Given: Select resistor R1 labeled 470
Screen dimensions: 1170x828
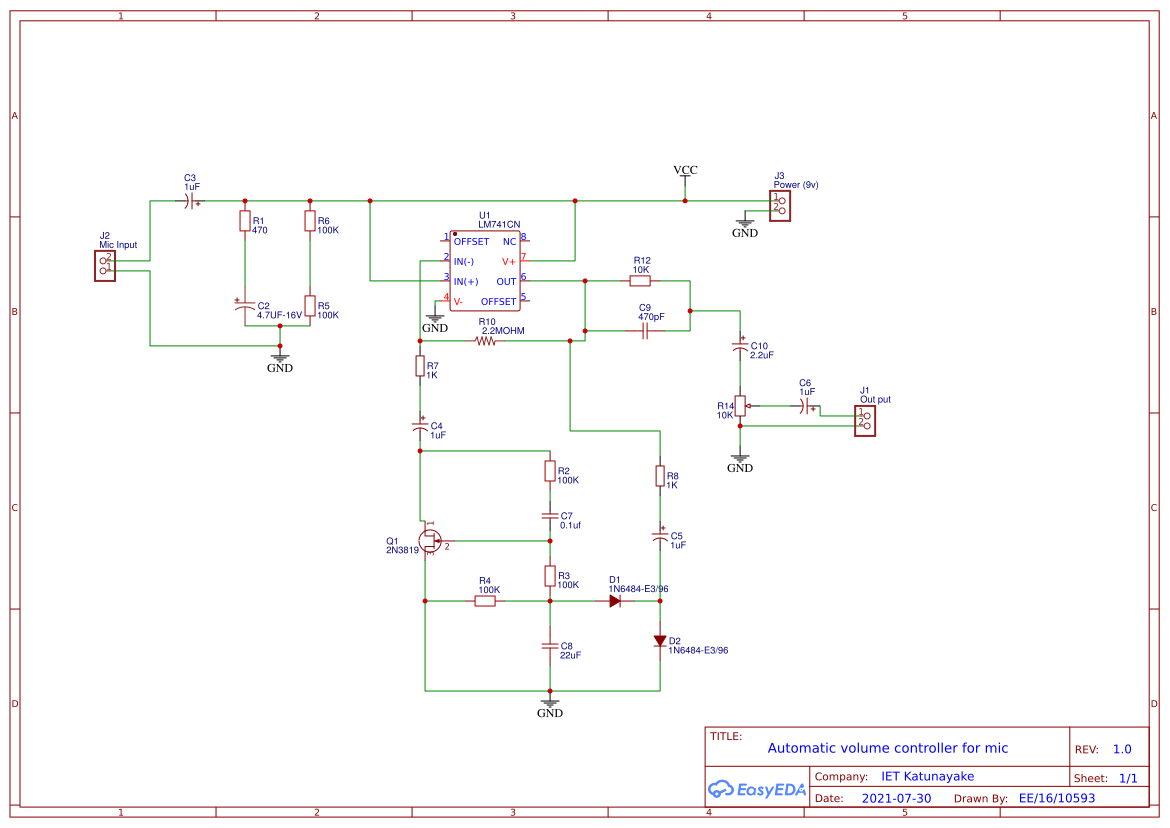Looking at the screenshot, I should pyautogui.click(x=244, y=222).
